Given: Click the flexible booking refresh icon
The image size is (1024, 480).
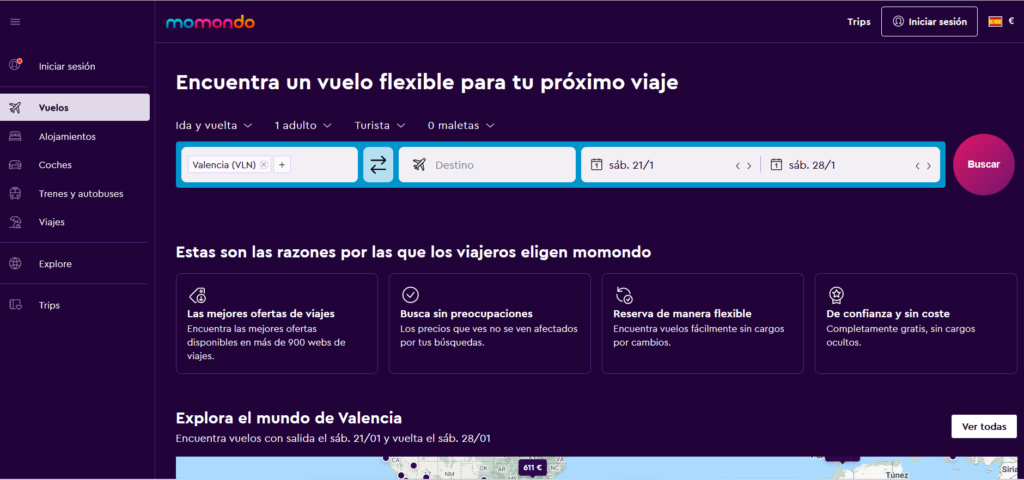Looking at the screenshot, I should [x=624, y=295].
